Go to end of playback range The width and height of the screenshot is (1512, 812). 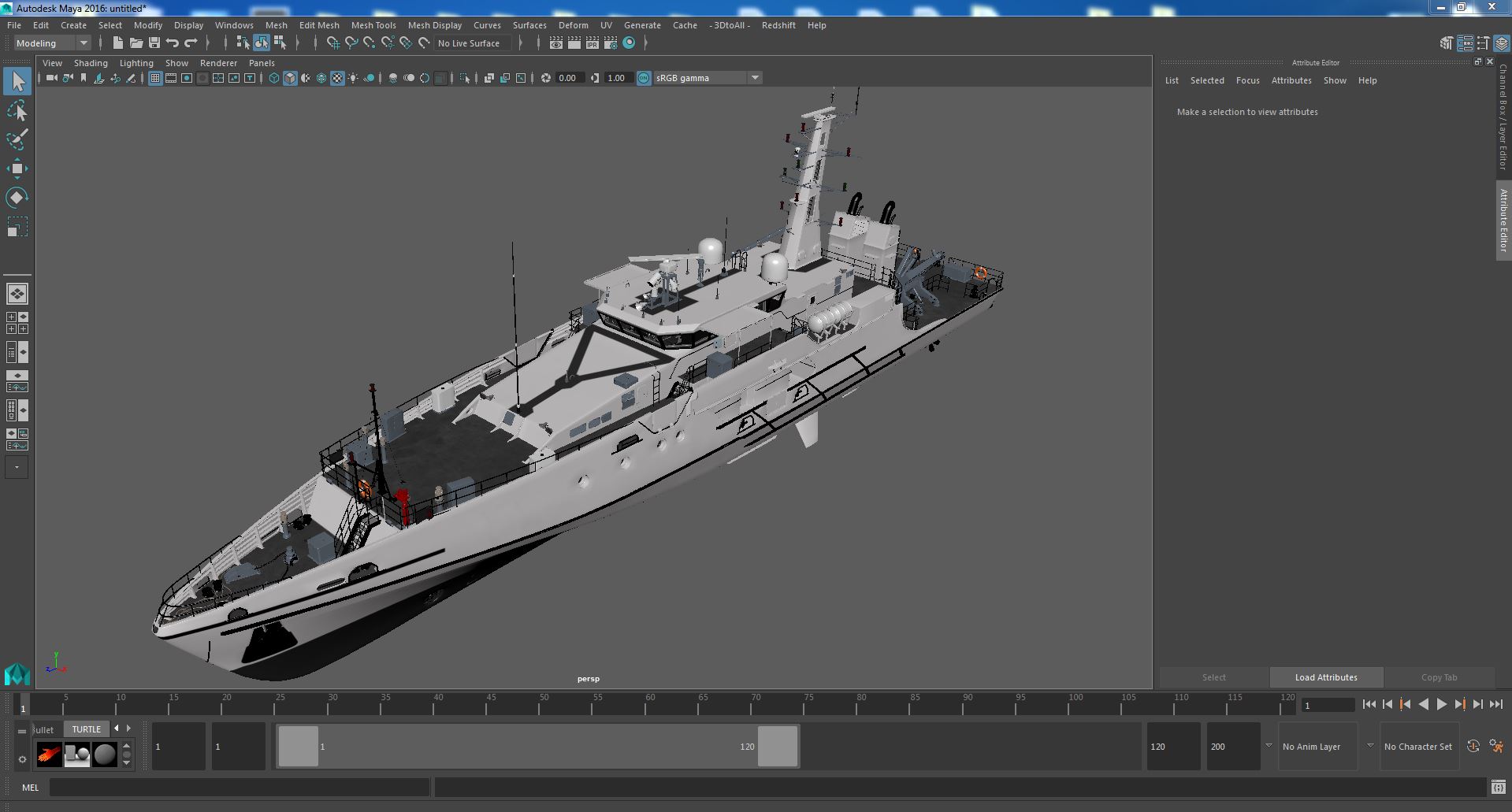1495,705
